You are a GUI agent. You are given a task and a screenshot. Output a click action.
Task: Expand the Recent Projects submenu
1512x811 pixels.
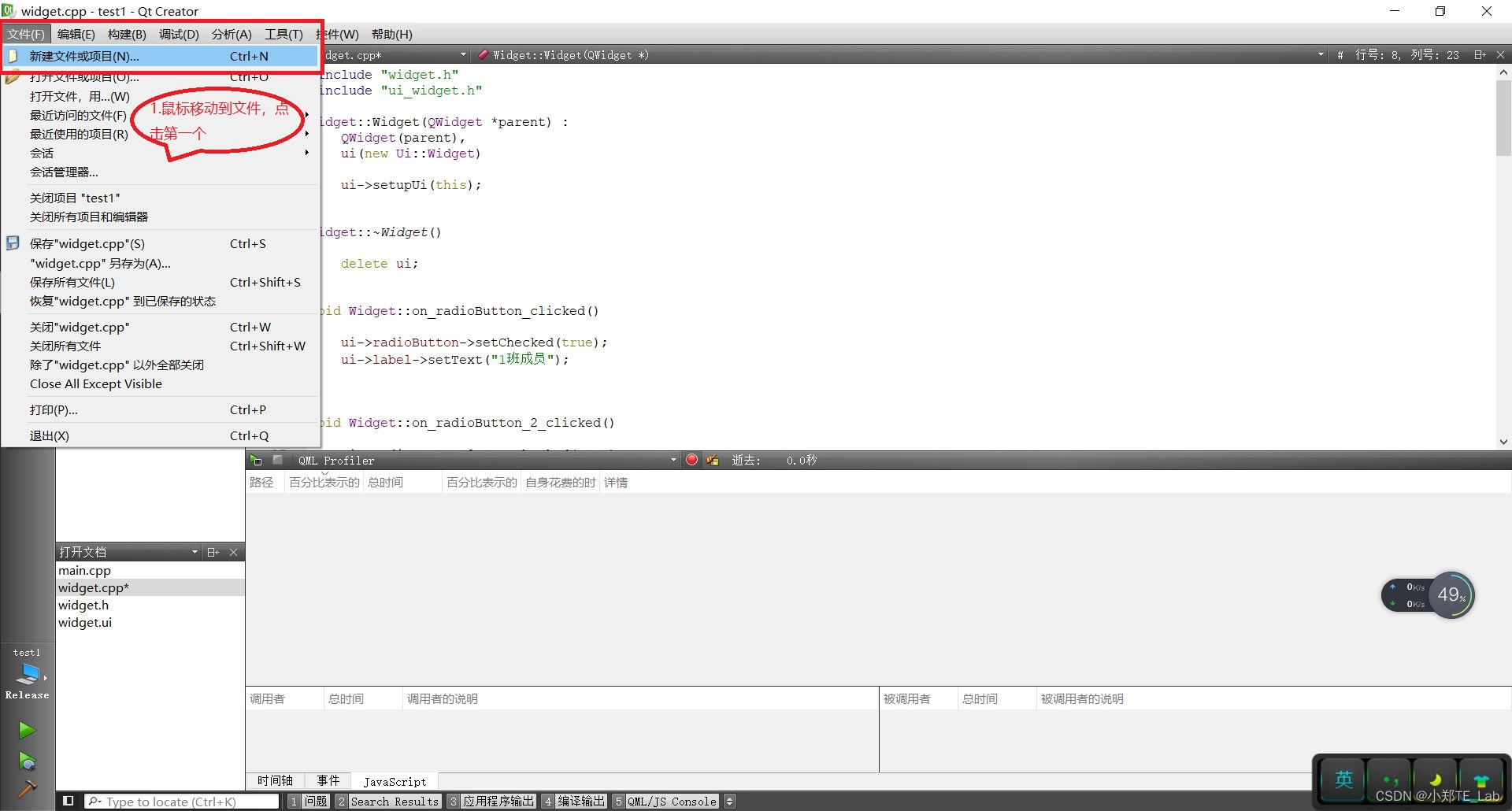307,134
